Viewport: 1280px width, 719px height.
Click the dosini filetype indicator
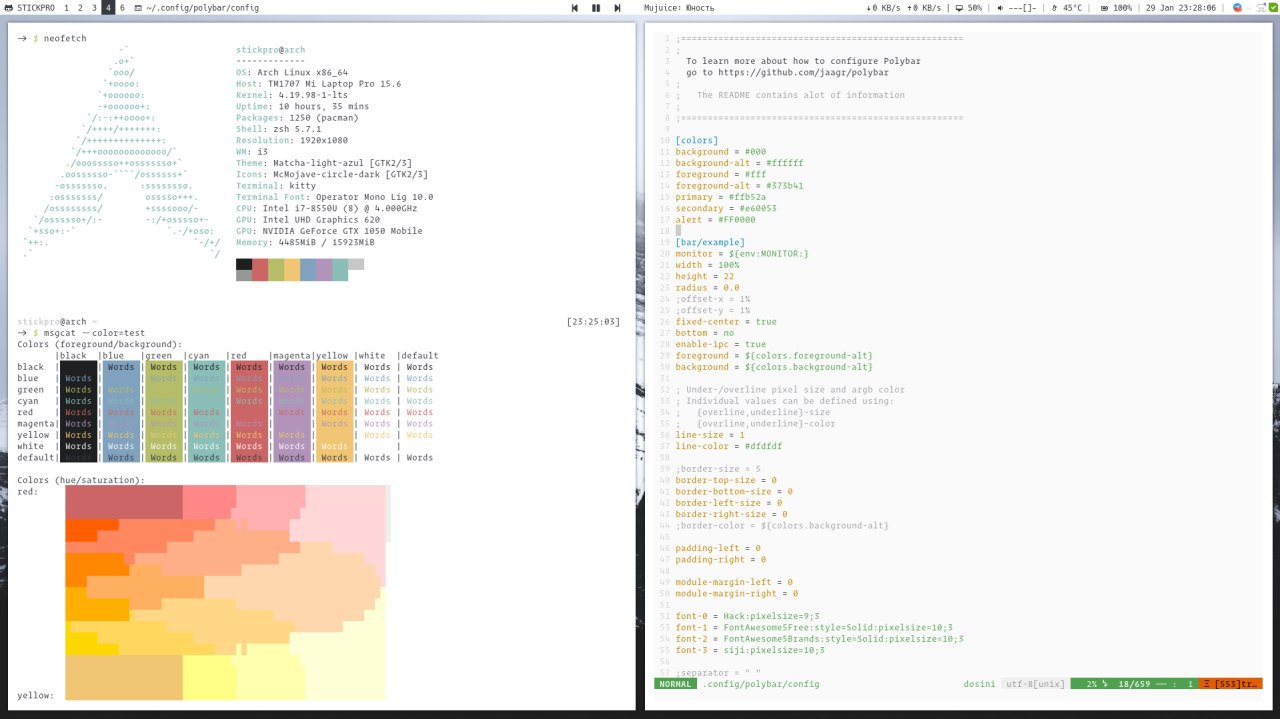click(x=979, y=684)
